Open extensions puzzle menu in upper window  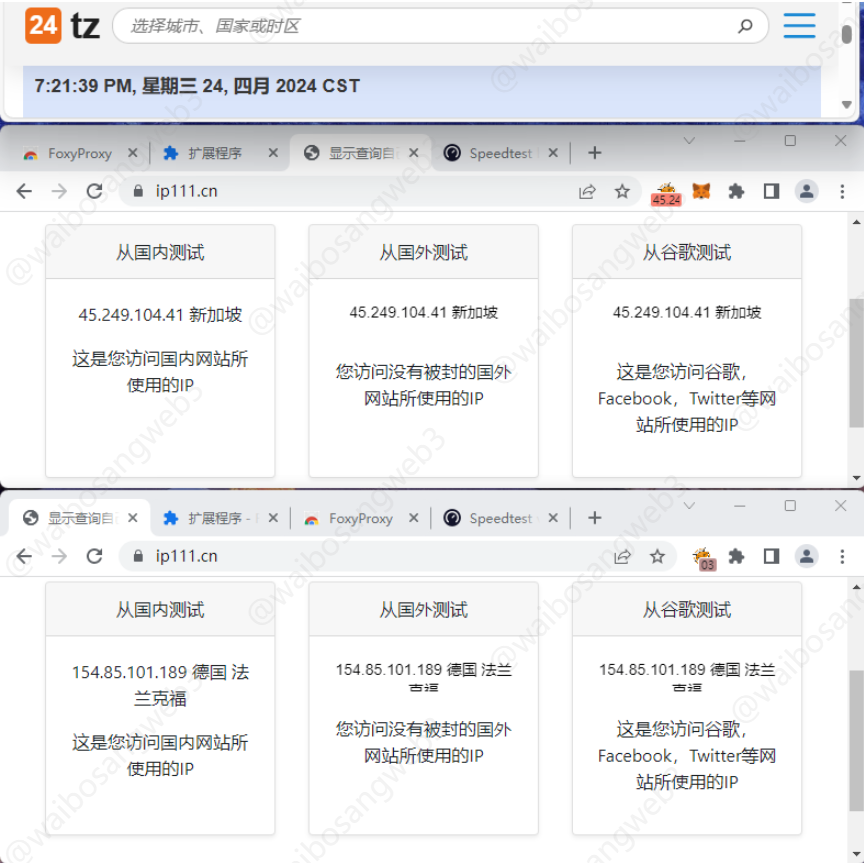[736, 191]
